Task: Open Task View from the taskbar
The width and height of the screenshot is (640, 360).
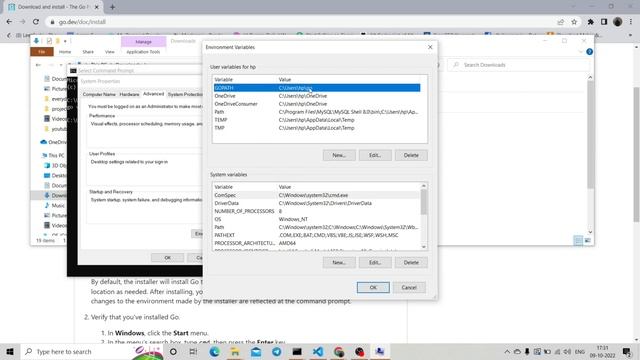Action: [193, 351]
